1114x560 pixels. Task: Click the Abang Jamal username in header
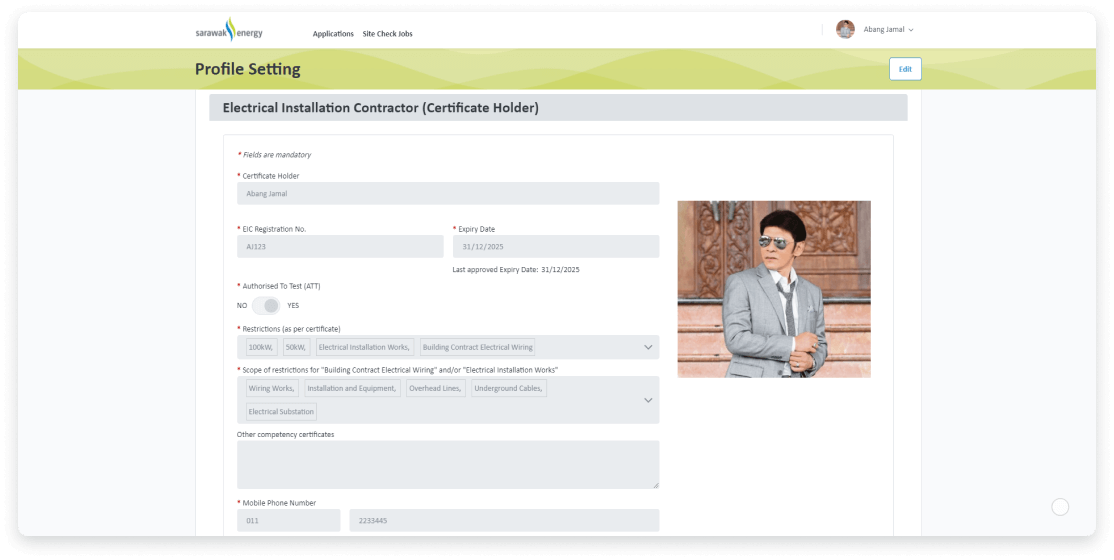[884, 30]
